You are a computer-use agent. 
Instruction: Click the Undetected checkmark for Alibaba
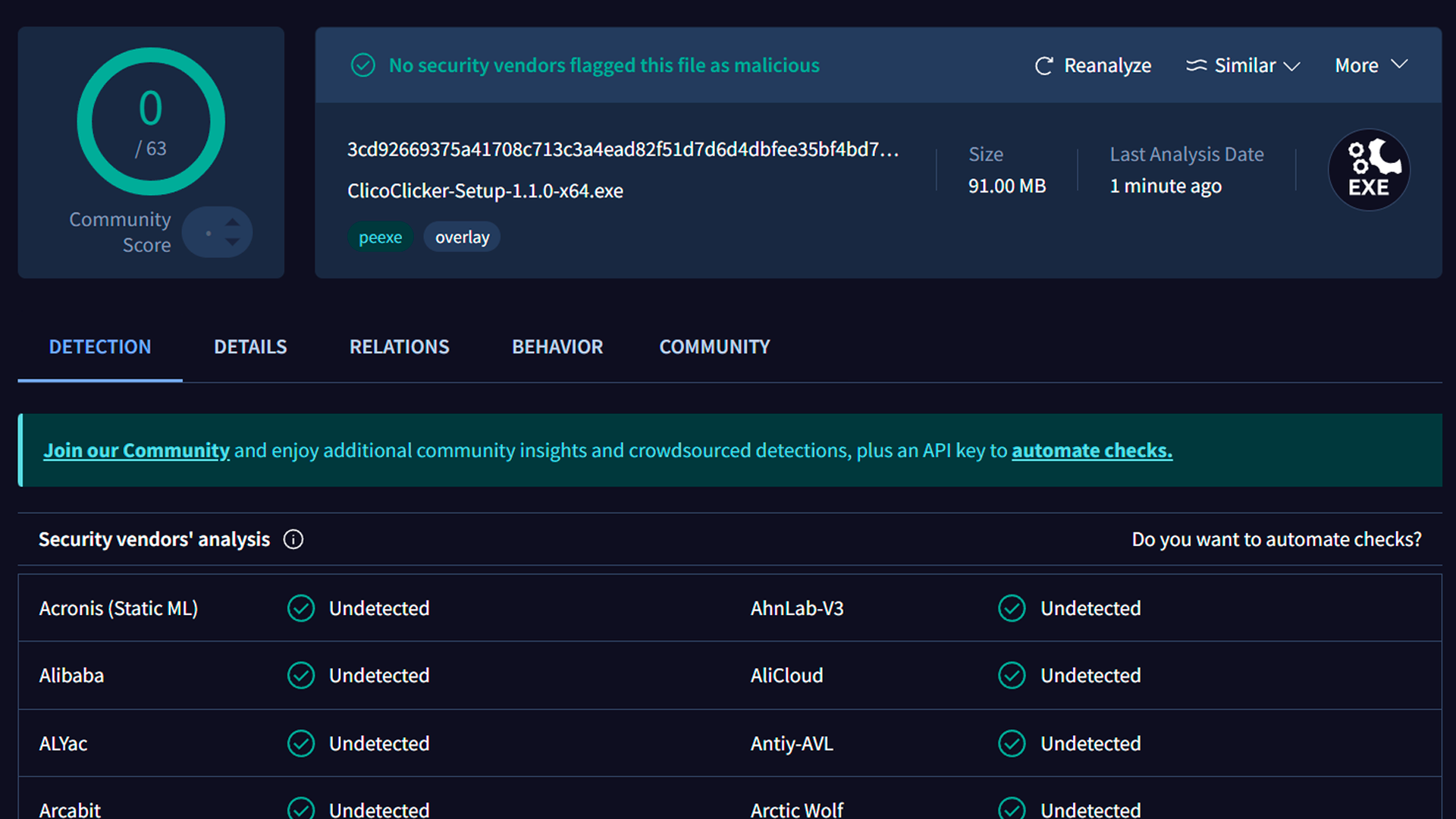(300, 675)
